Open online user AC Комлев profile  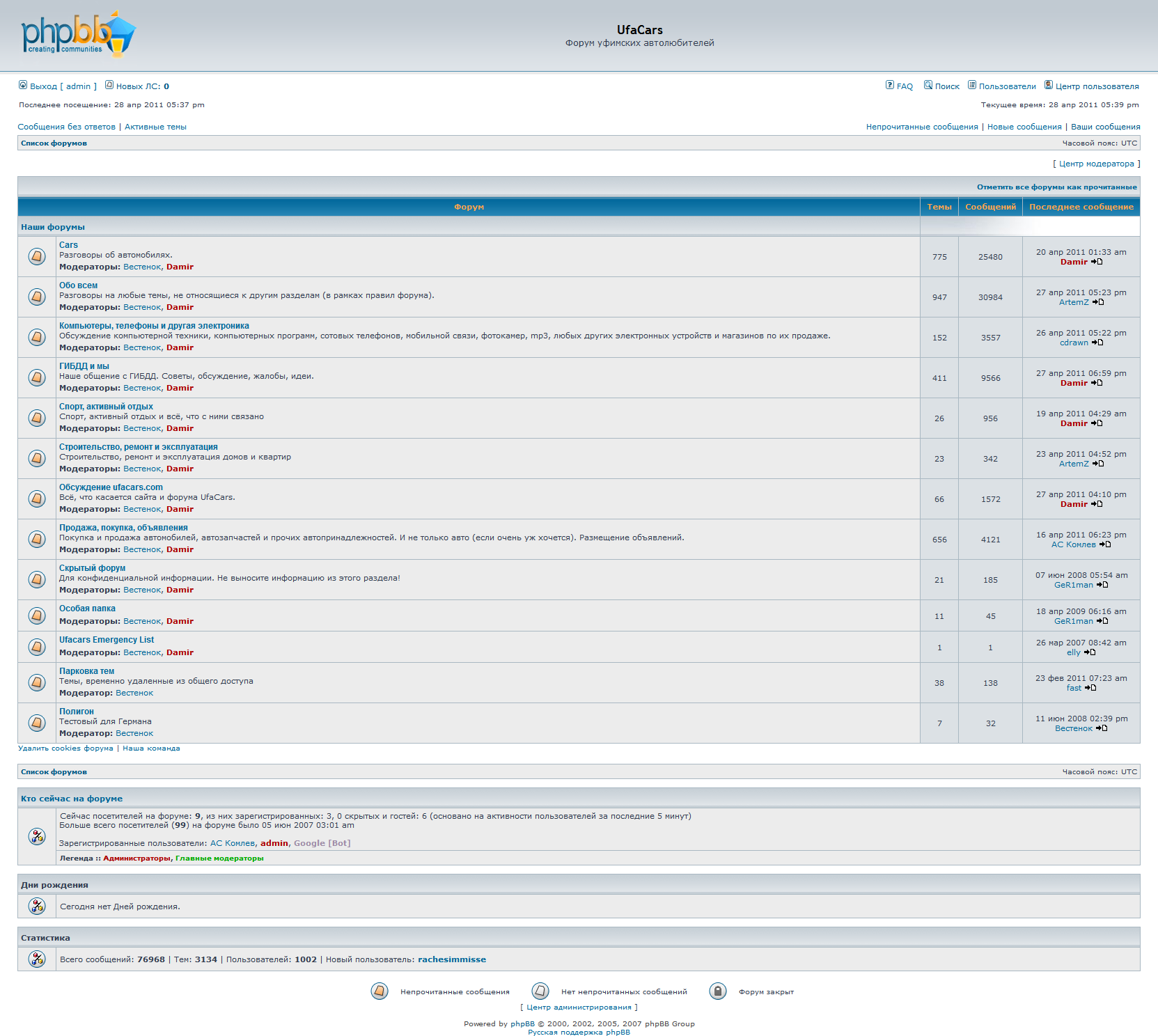233,843
